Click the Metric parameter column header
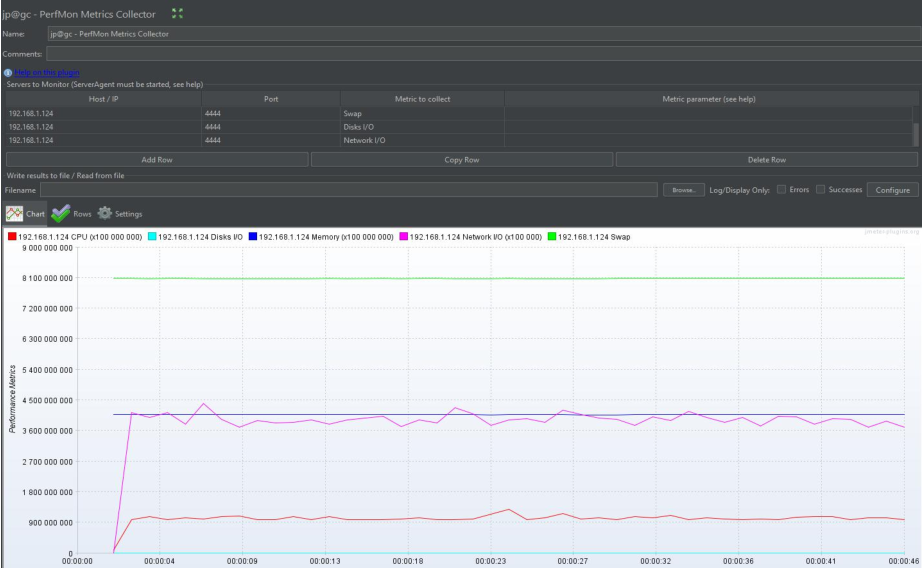 coord(709,99)
